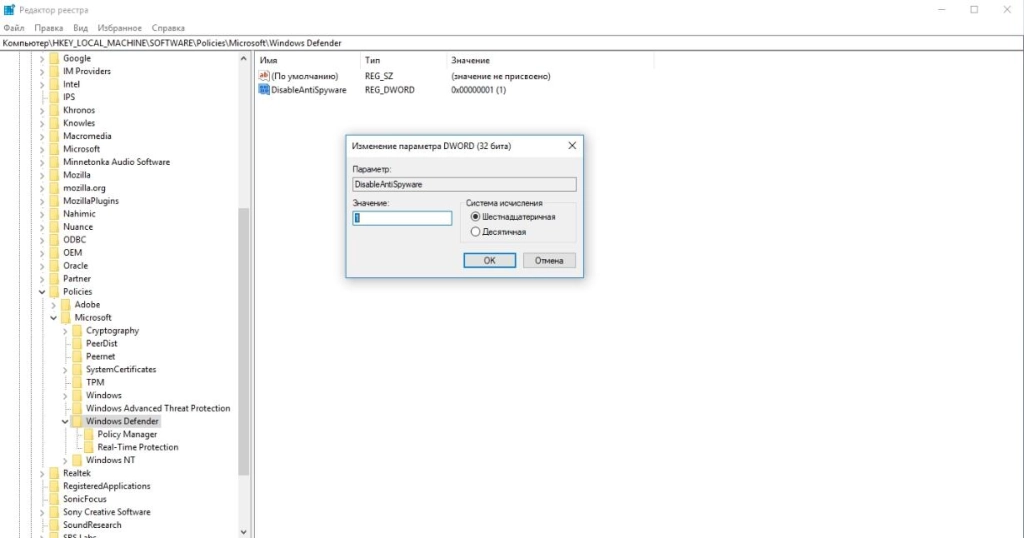This screenshot has height=538, width=1024.
Task: Click the 0x00000001 (1) value cell
Action: tap(479, 90)
